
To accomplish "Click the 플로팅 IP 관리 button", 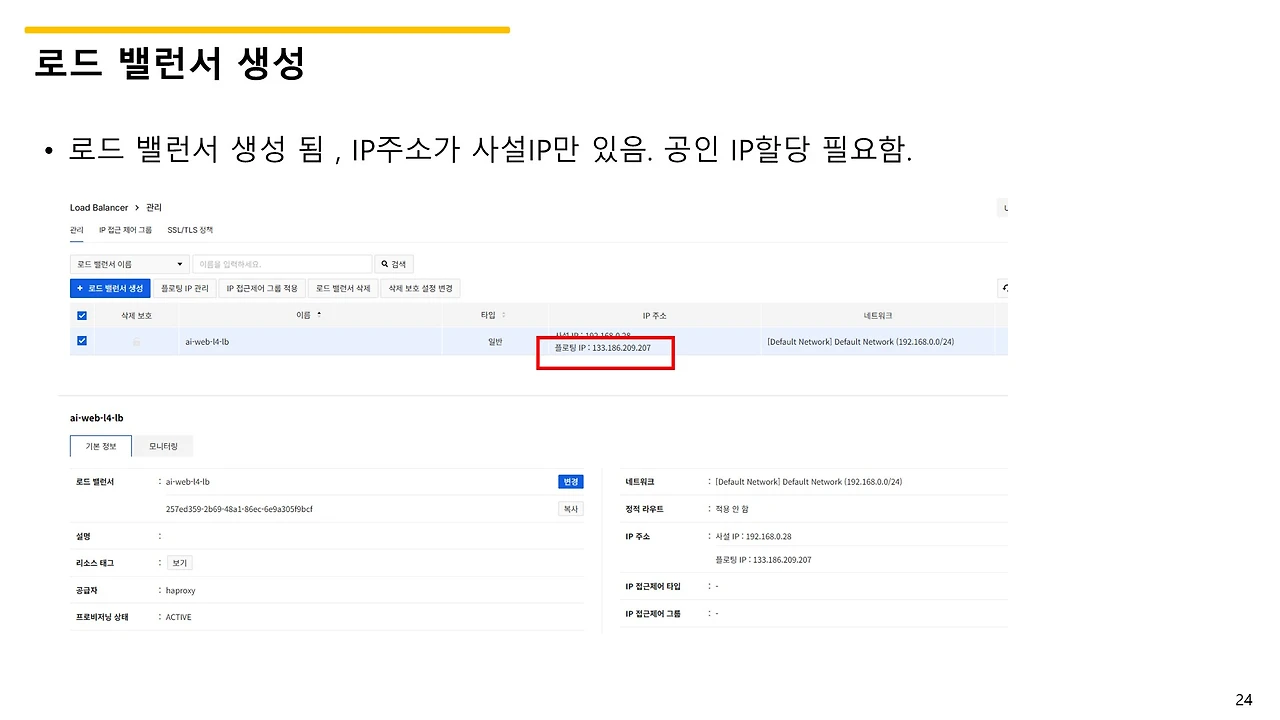I will pos(185,288).
